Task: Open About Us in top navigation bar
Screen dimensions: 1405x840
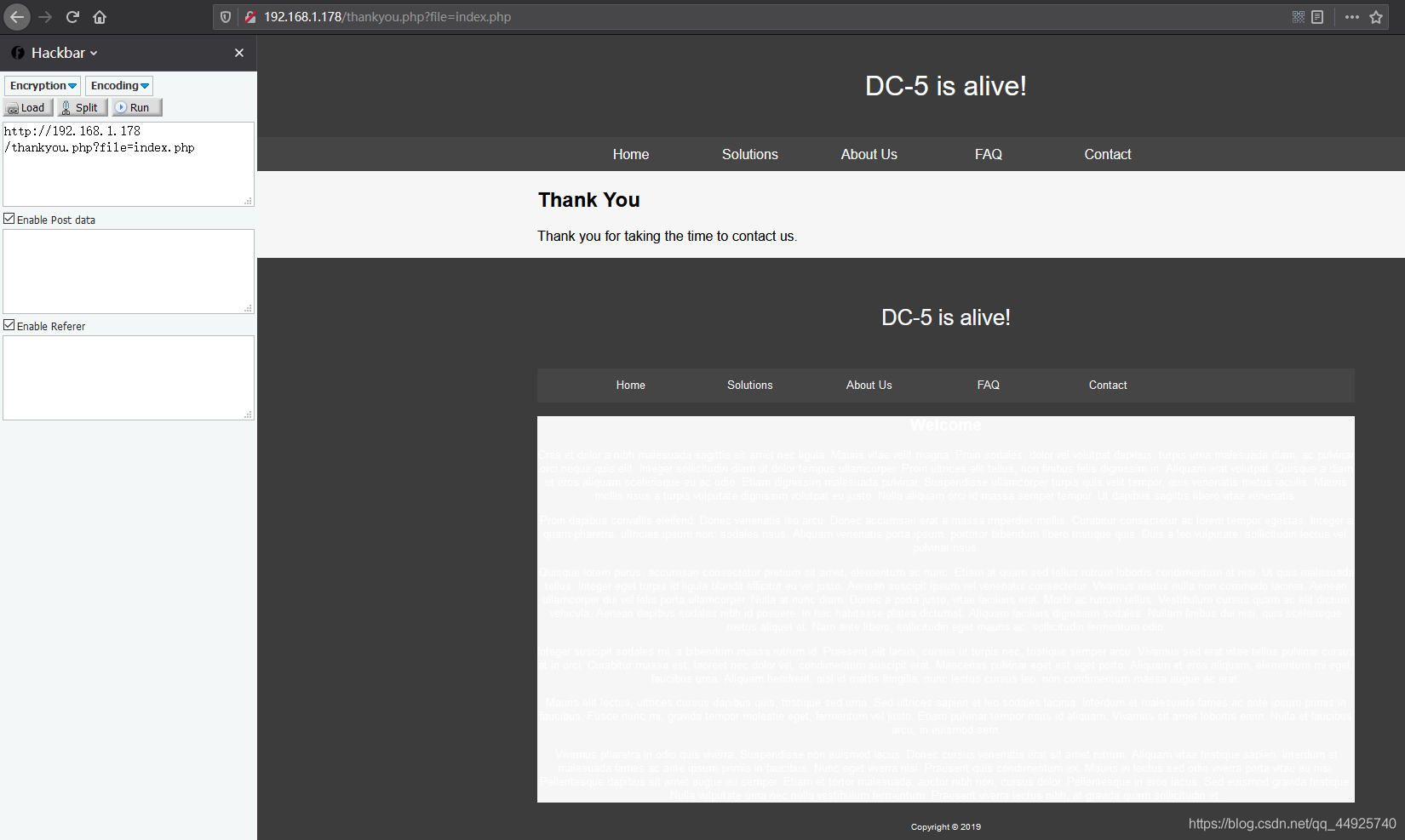Action: 869,154
